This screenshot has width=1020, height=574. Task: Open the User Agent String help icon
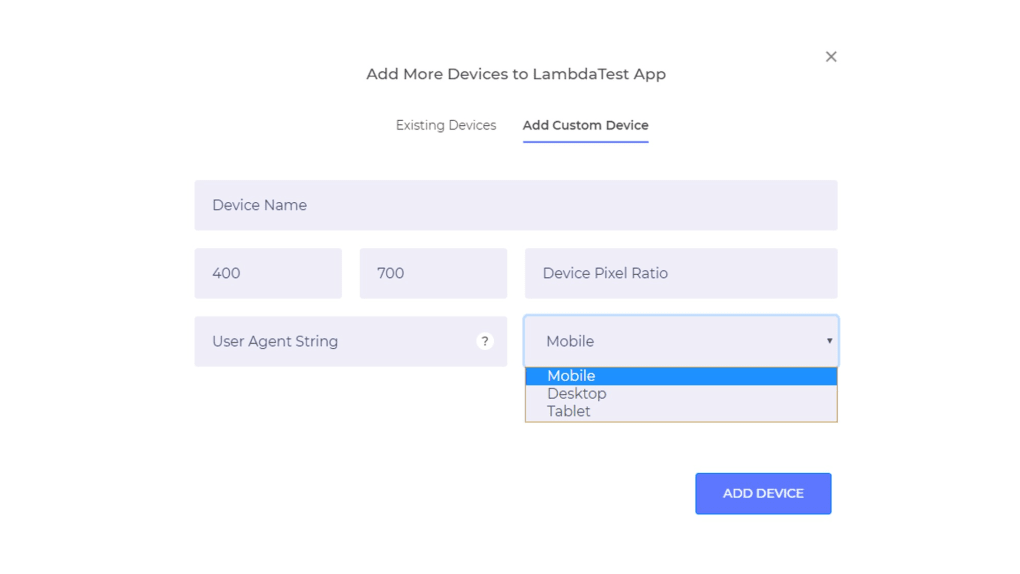pyautogui.click(x=485, y=341)
